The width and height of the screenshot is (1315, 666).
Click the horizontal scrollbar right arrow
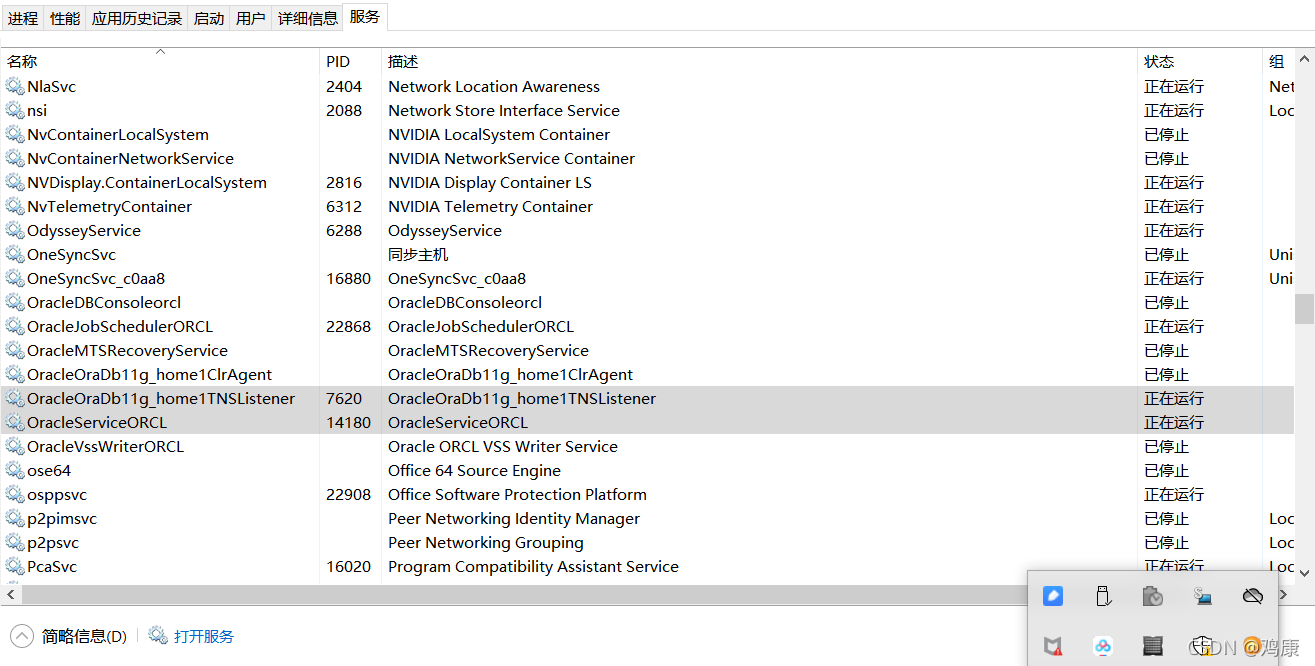coord(1284,594)
